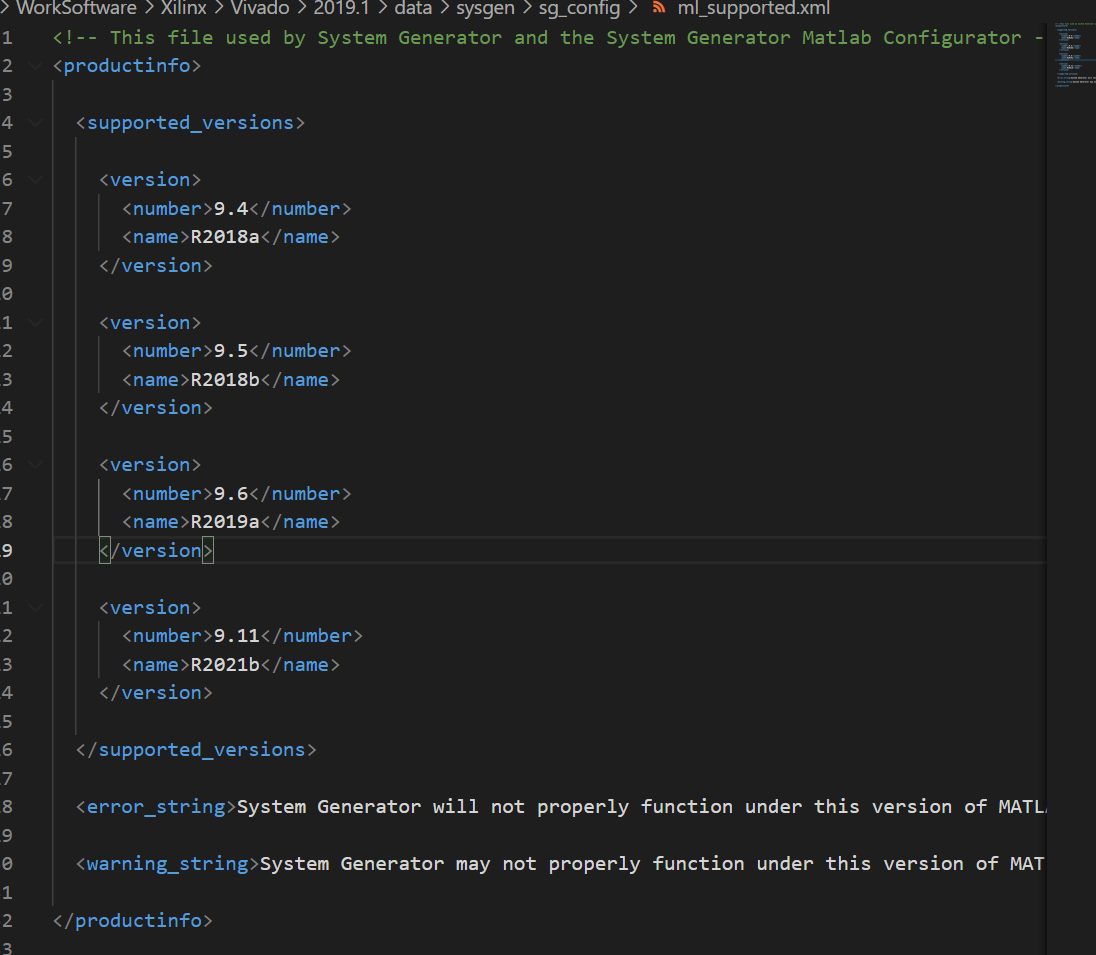Select Xilinx in the breadcrumb path
1096x955 pixels.
point(183,9)
